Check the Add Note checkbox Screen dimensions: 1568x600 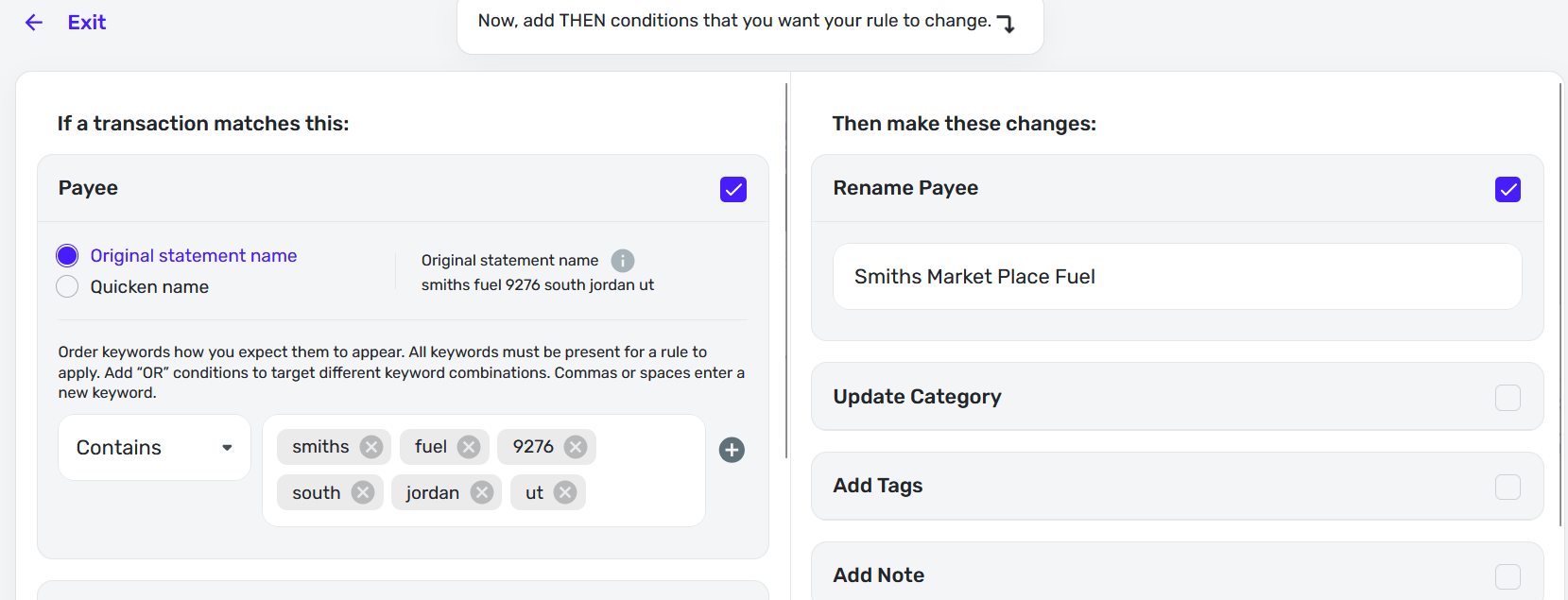click(x=1508, y=575)
